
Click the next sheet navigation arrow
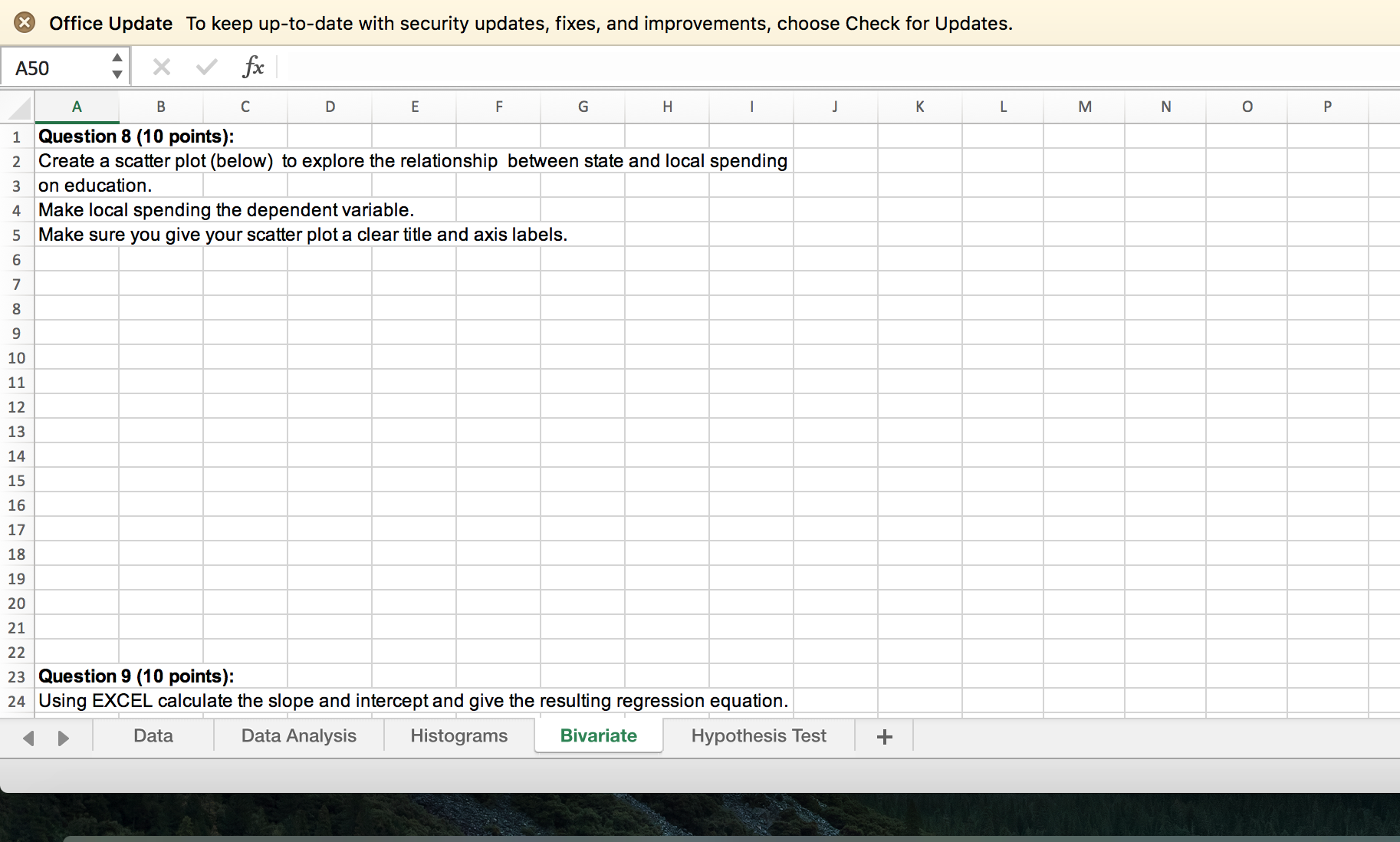pyautogui.click(x=63, y=738)
